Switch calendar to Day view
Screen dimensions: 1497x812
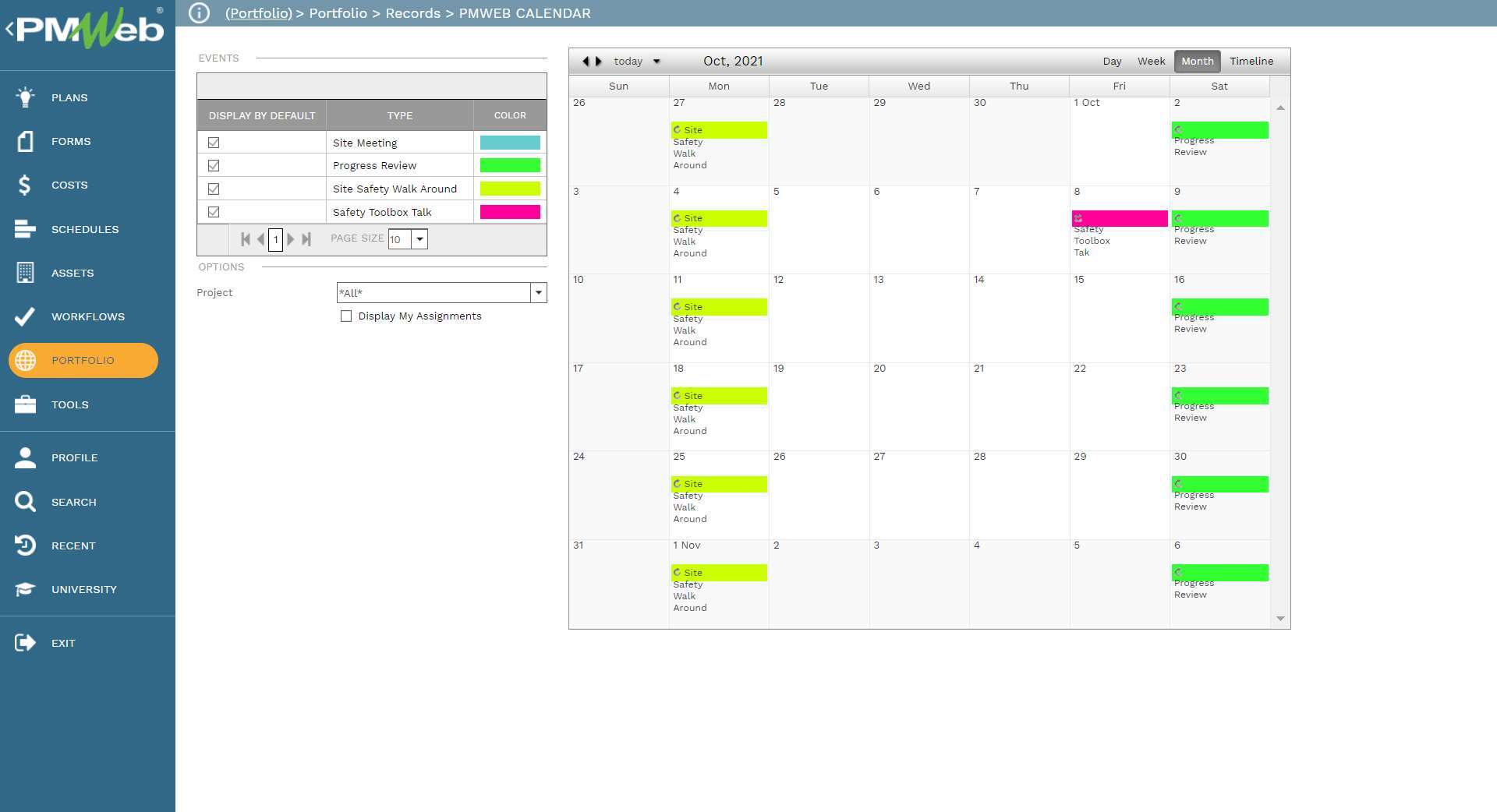point(1112,61)
